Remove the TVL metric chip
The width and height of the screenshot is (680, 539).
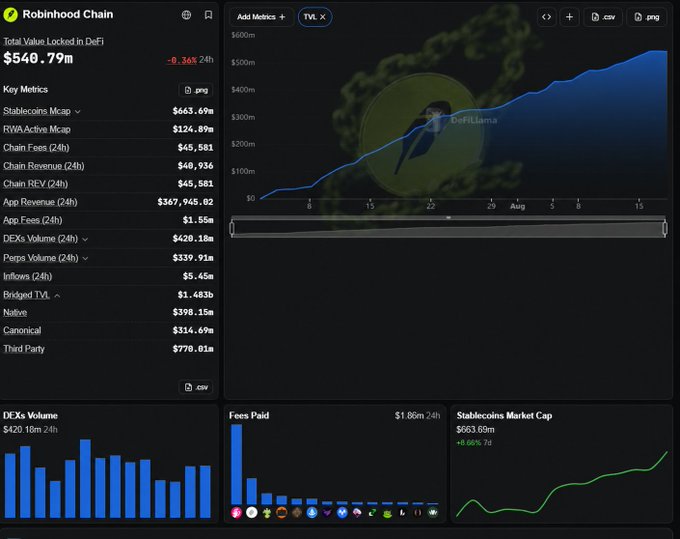tap(323, 17)
